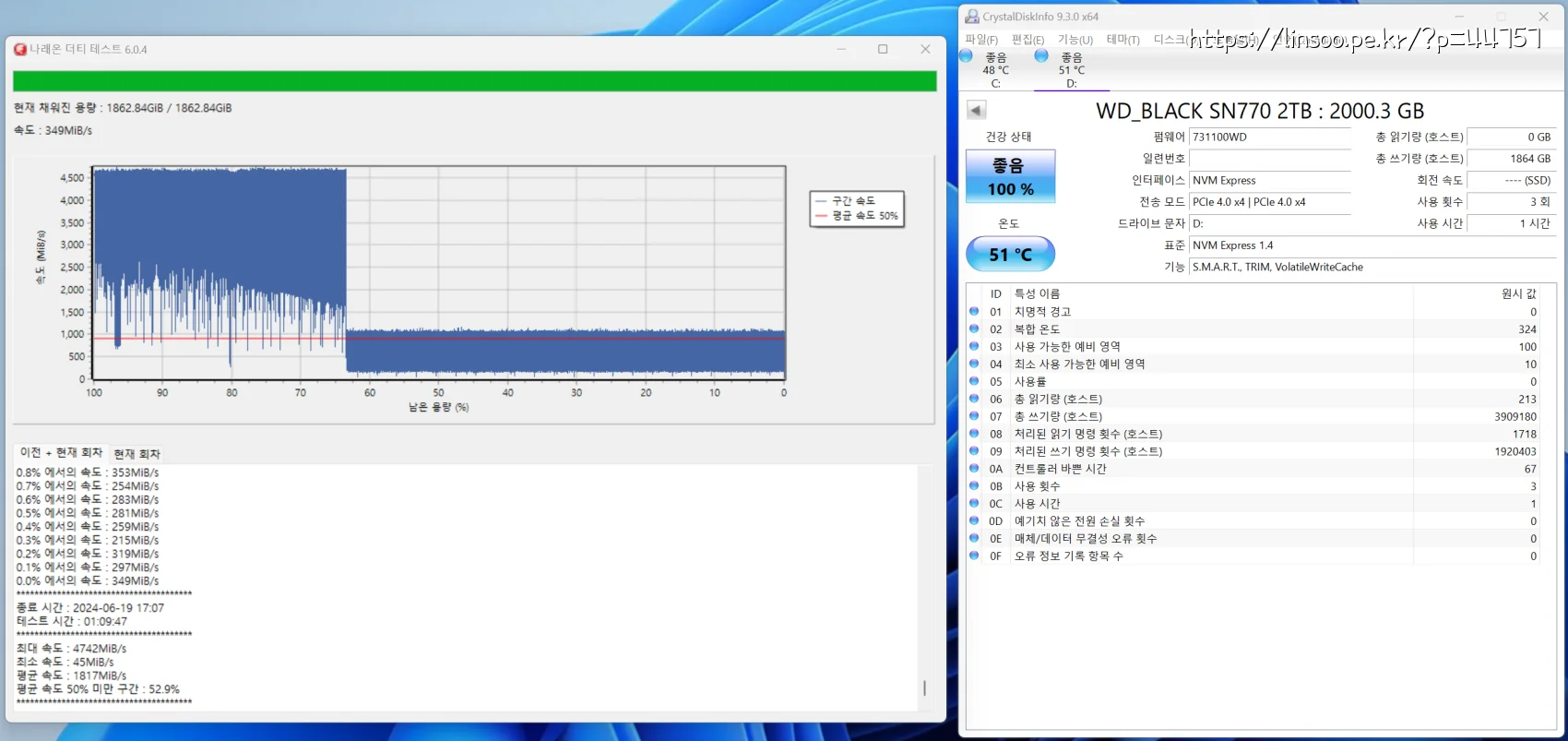Image resolution: width=1568 pixels, height=741 pixels.
Task: Click the raw value 1920403 cell
Action: (1515, 452)
